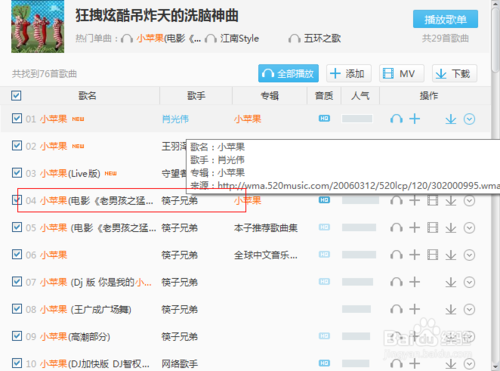Click 播放歌单 to play the playlist
Image resolution: width=500 pixels, height=371 pixels.
[x=445, y=19]
